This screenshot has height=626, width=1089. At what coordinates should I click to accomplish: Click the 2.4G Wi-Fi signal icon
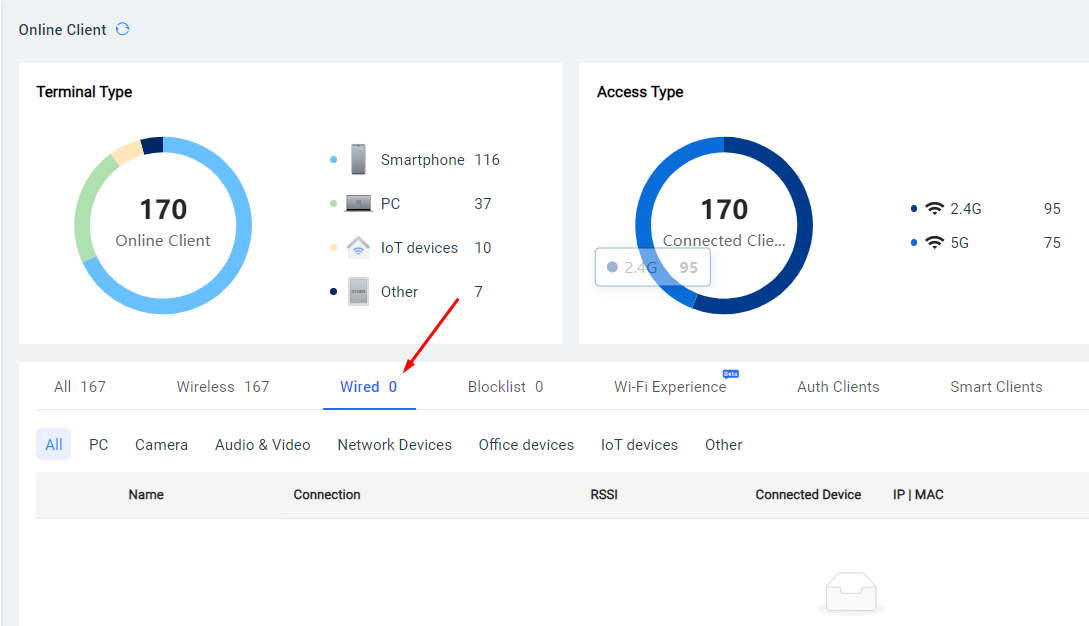point(935,209)
